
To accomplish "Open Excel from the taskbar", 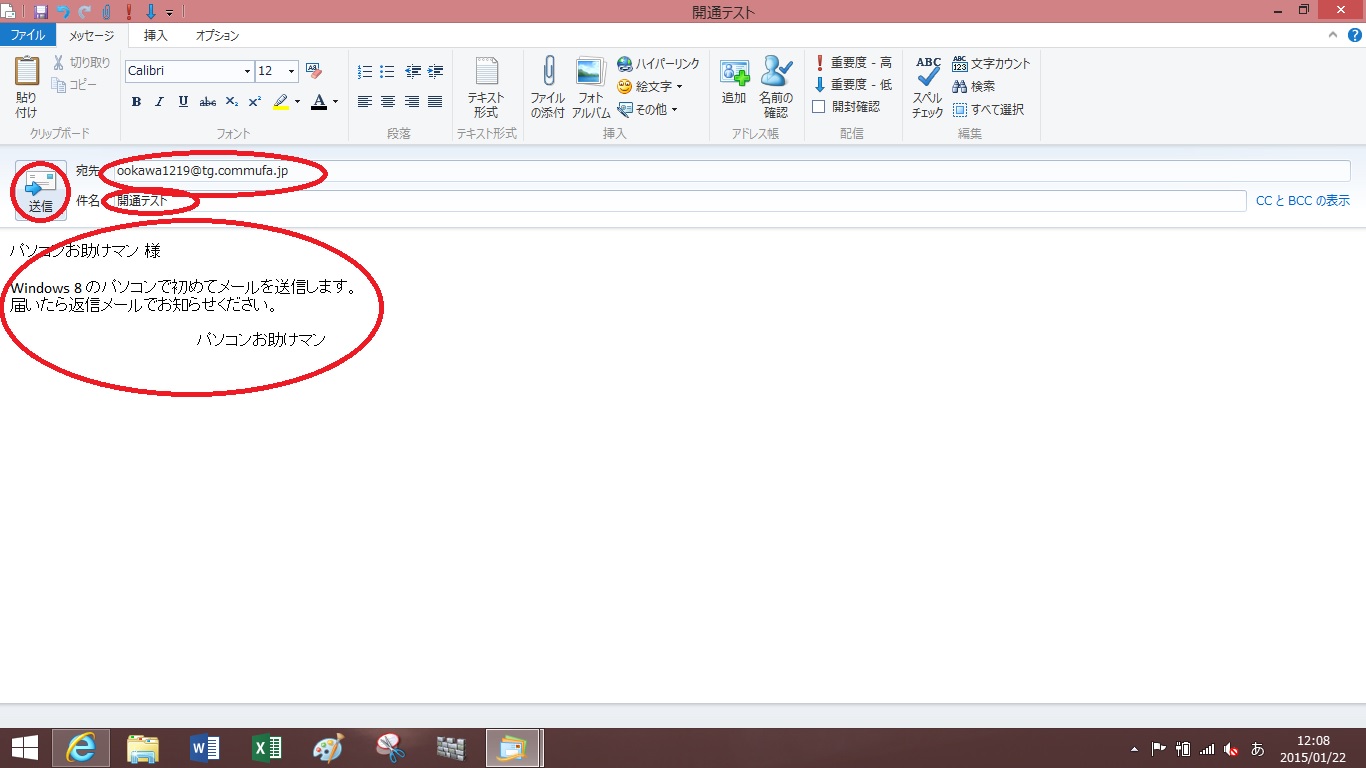I will [x=267, y=748].
